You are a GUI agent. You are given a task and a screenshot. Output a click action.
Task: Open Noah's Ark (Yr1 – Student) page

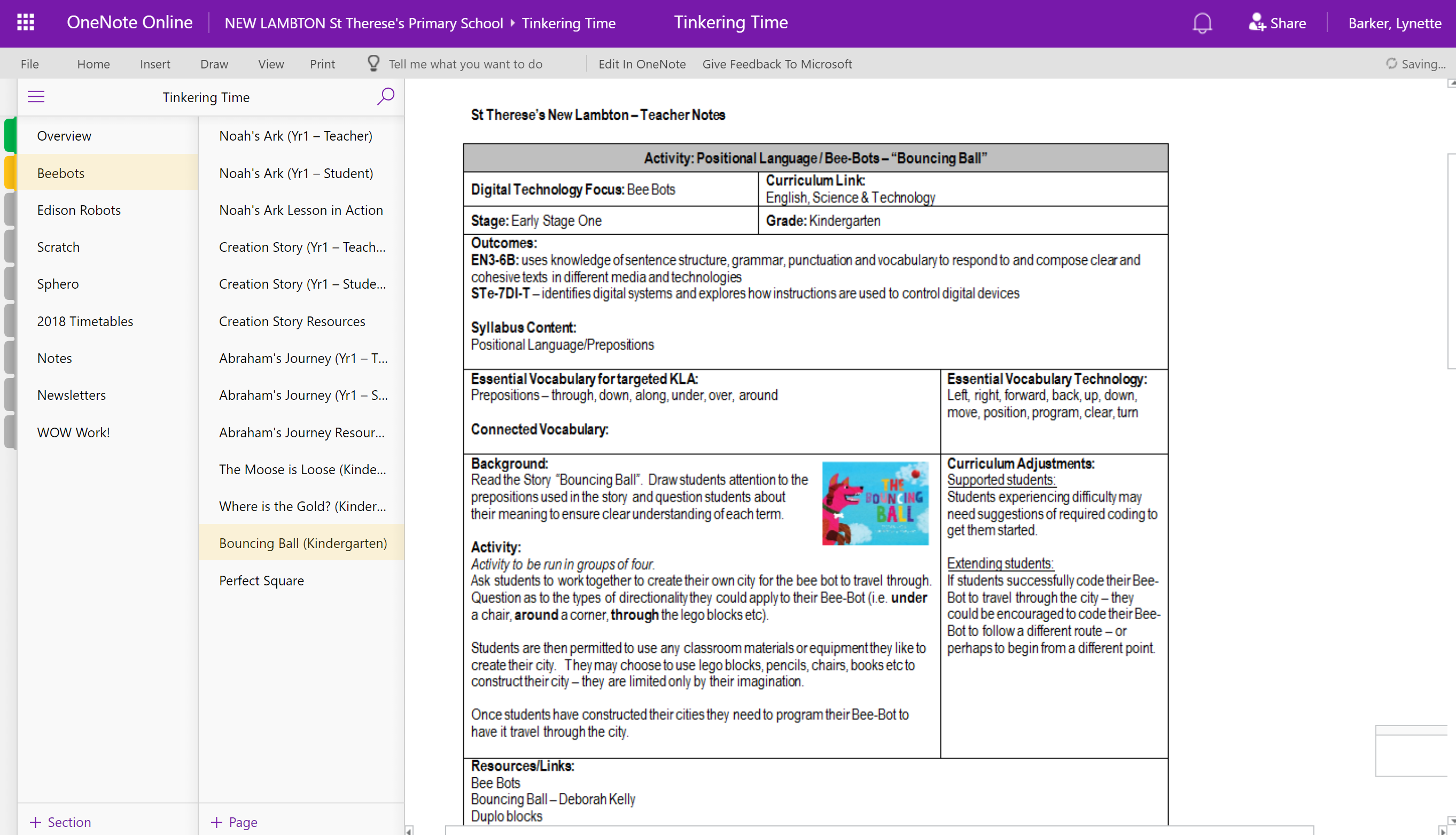pyautogui.click(x=301, y=173)
